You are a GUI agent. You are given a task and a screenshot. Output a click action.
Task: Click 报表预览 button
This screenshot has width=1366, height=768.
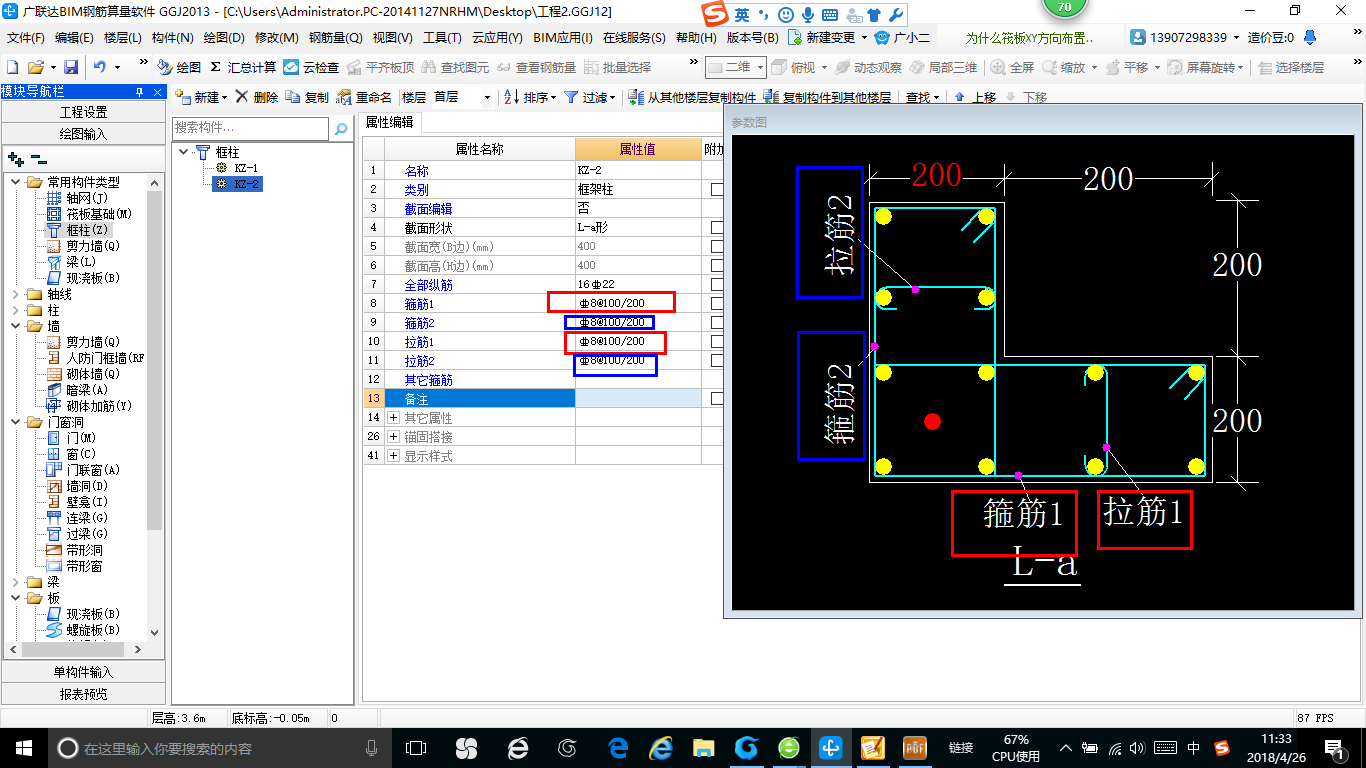(83, 693)
